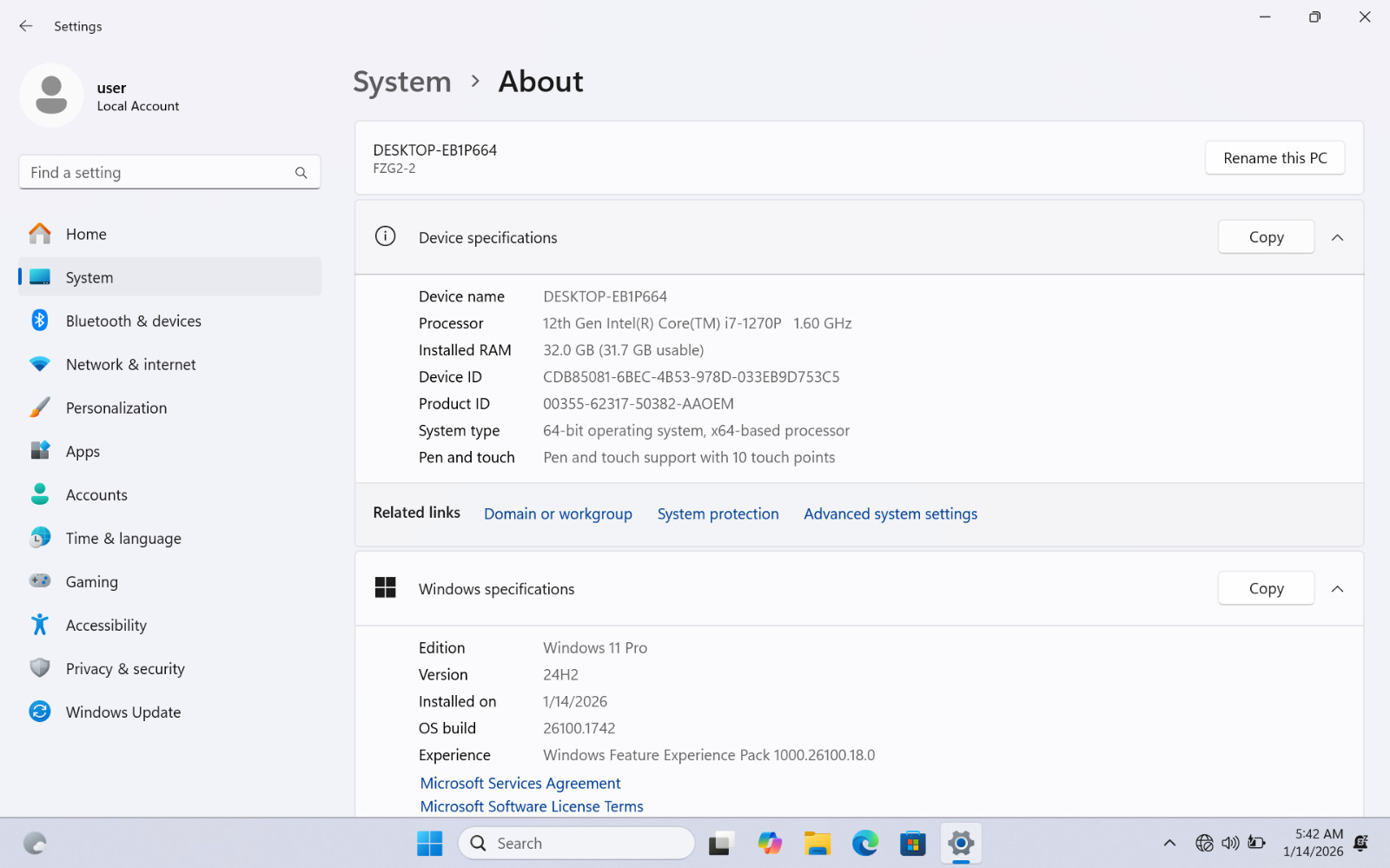Click the search icon in Find a setting
Screen dimensions: 1390x868
[301, 173]
